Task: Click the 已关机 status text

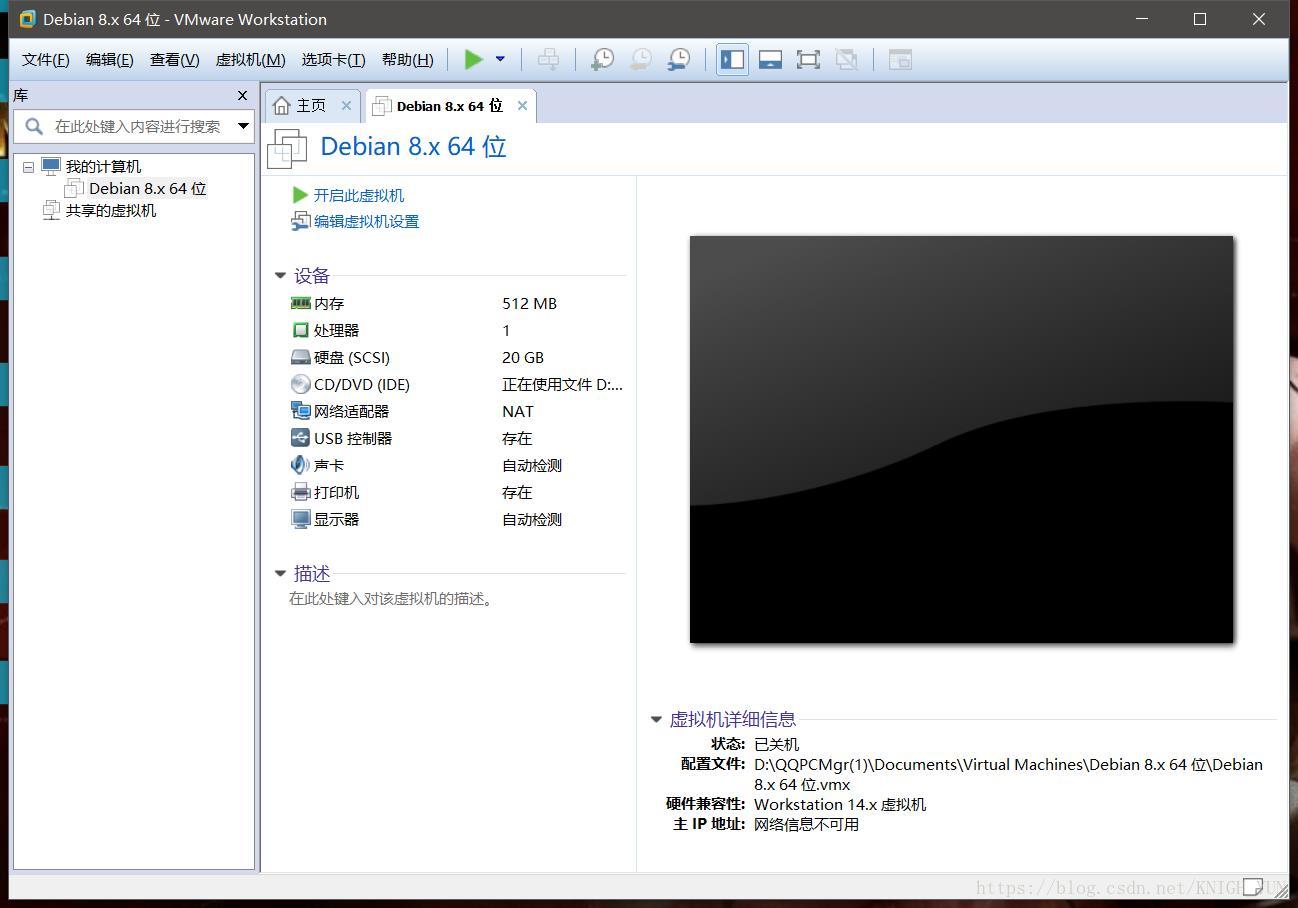Action: coord(776,744)
